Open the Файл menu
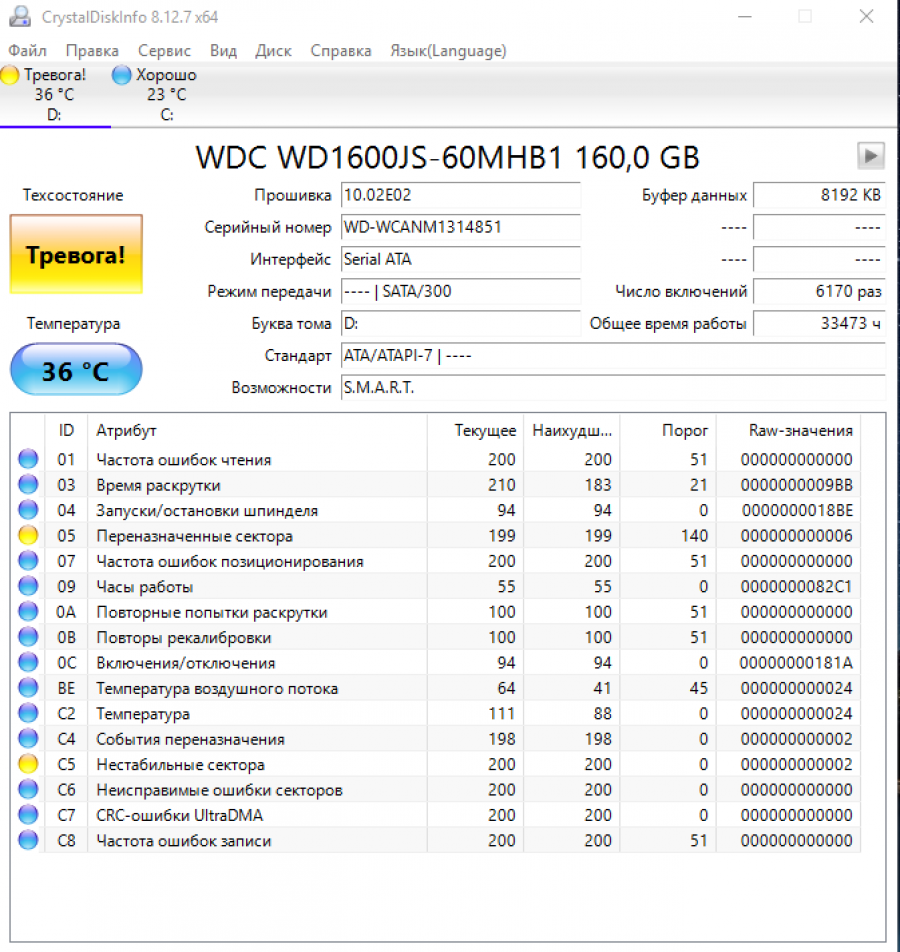 pyautogui.click(x=27, y=50)
